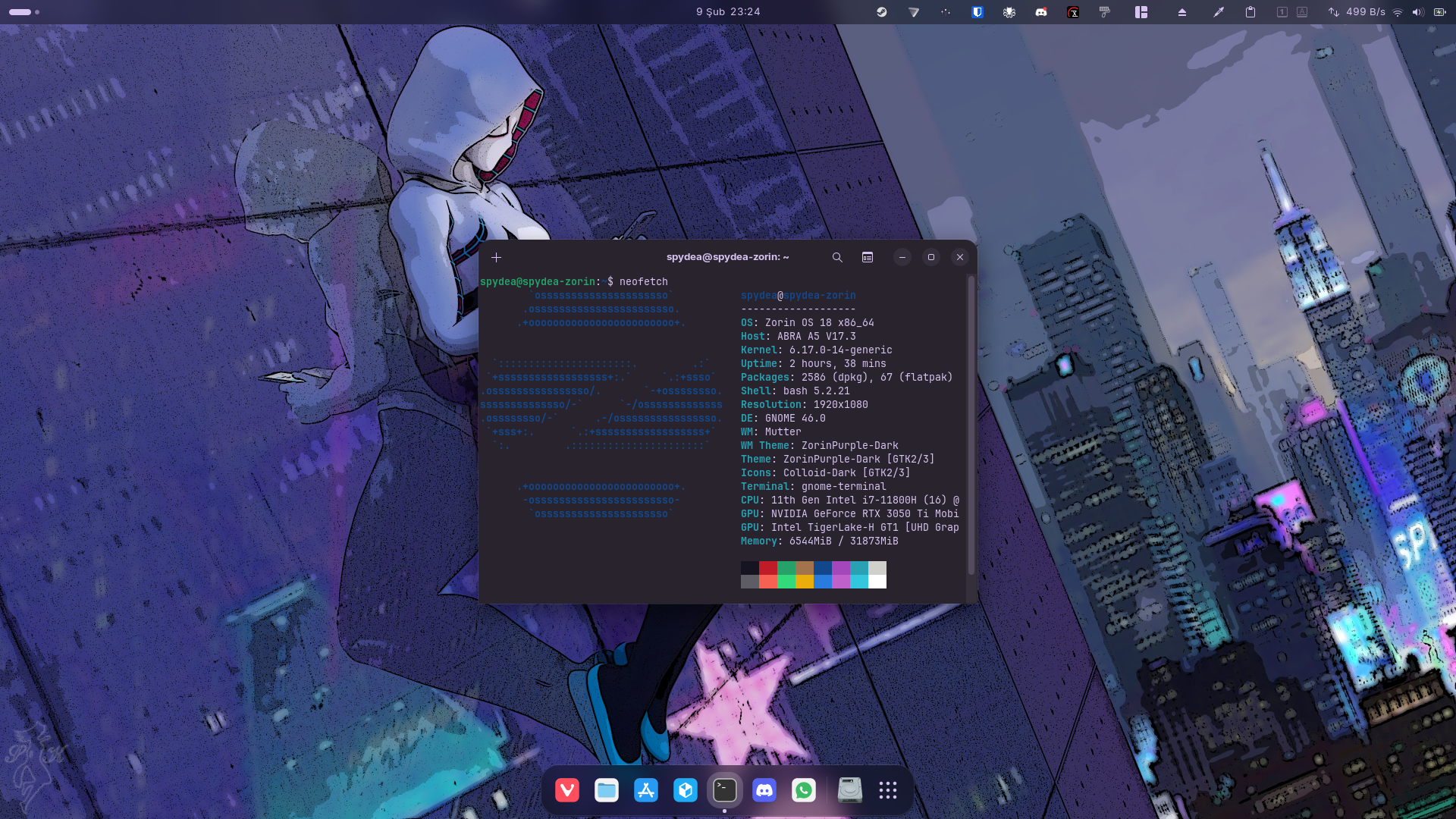The width and height of the screenshot is (1456, 819).
Task: Open the Steam tray icon
Action: click(x=882, y=12)
